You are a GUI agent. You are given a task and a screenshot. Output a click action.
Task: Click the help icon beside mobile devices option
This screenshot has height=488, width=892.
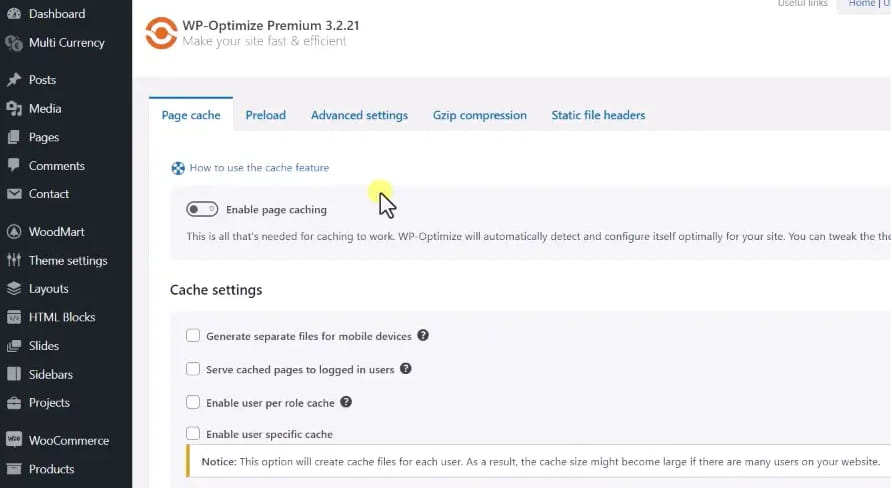(x=423, y=336)
